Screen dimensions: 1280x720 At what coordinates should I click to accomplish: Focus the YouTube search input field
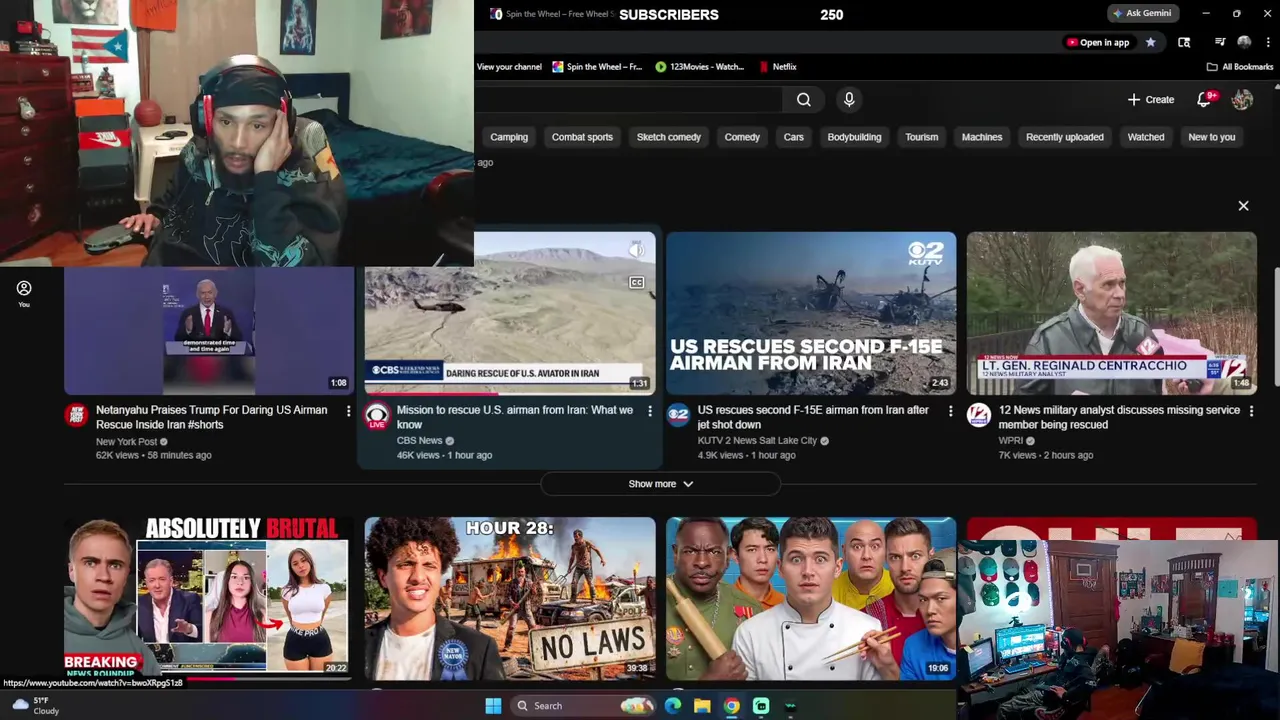[629, 99]
